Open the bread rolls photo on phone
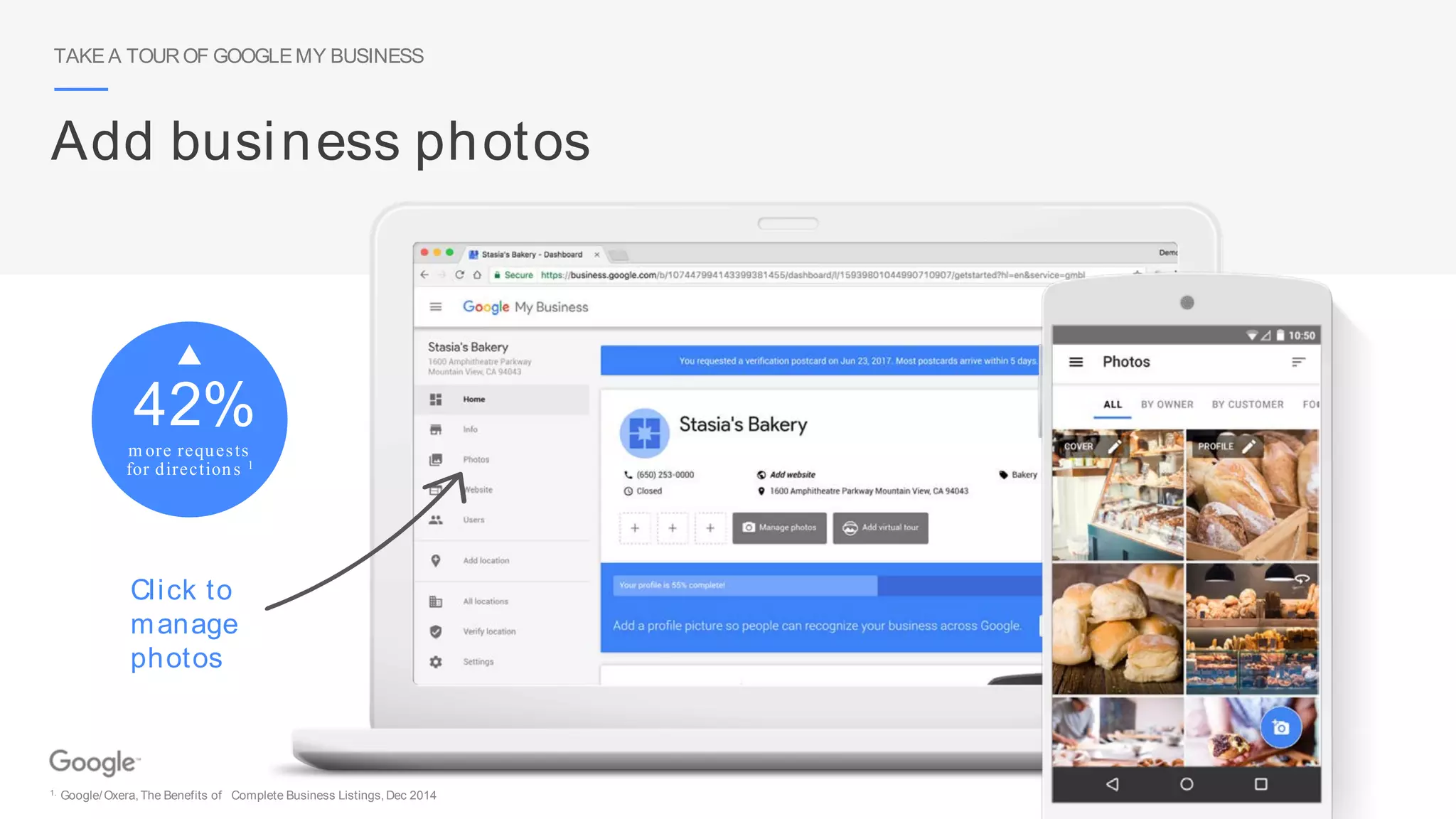Viewport: 1456px width, 819px height. (1118, 628)
